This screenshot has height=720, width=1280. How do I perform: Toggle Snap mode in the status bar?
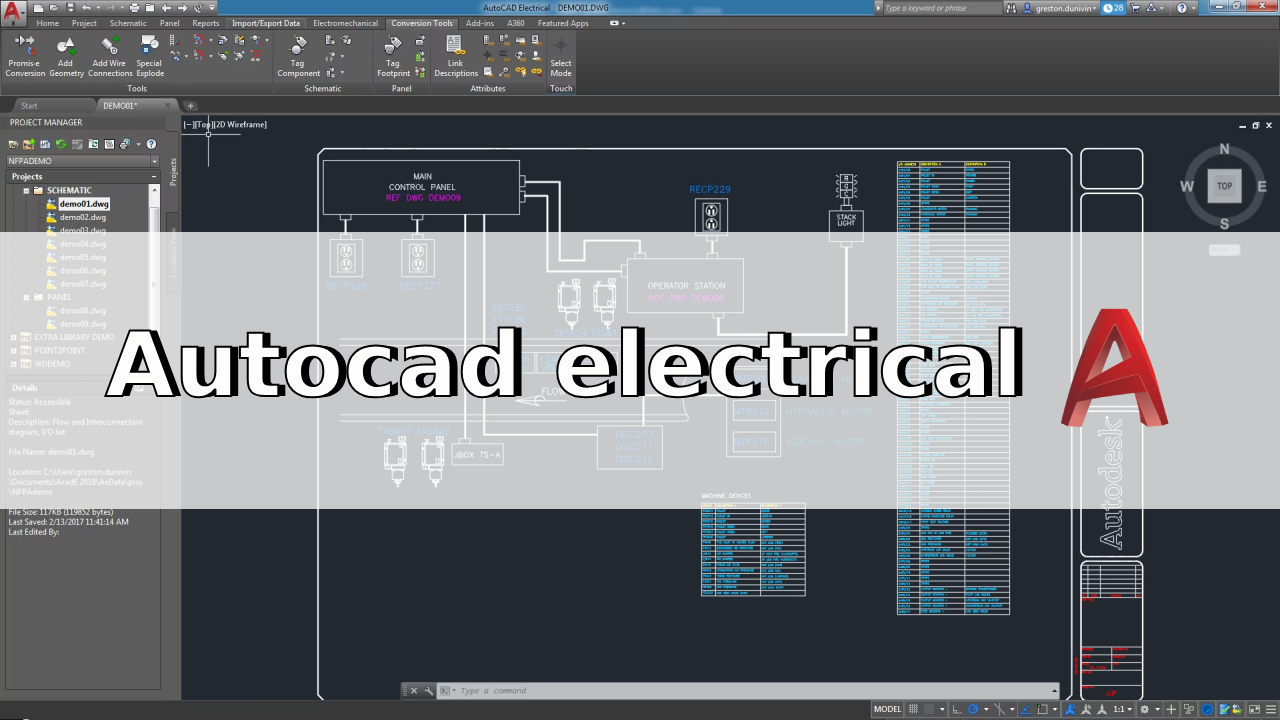click(x=929, y=709)
